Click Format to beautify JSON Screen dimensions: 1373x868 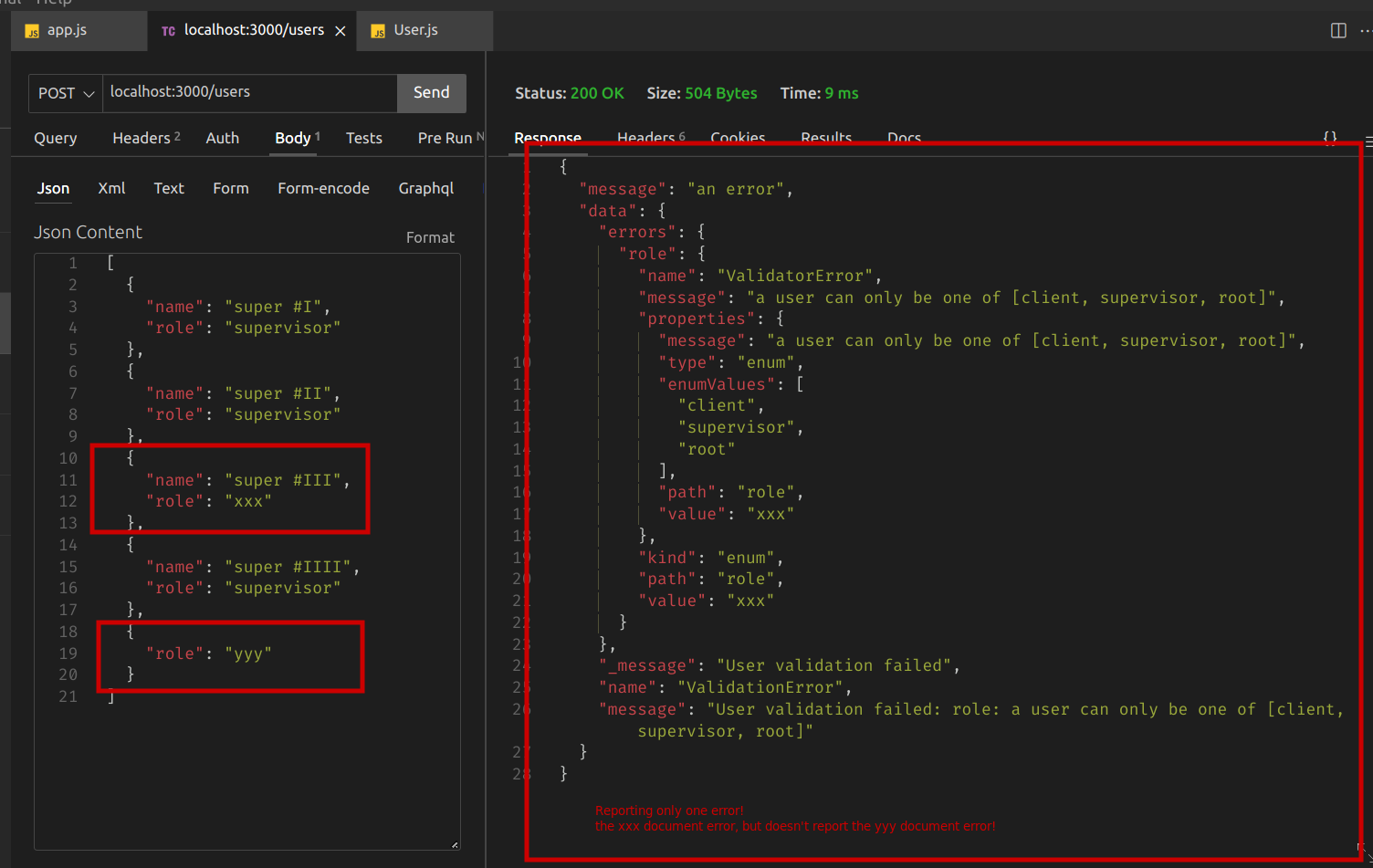430,237
